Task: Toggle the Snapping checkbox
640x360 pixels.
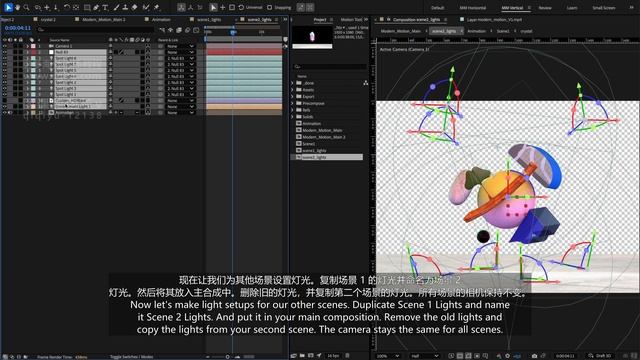Action: coord(269,7)
